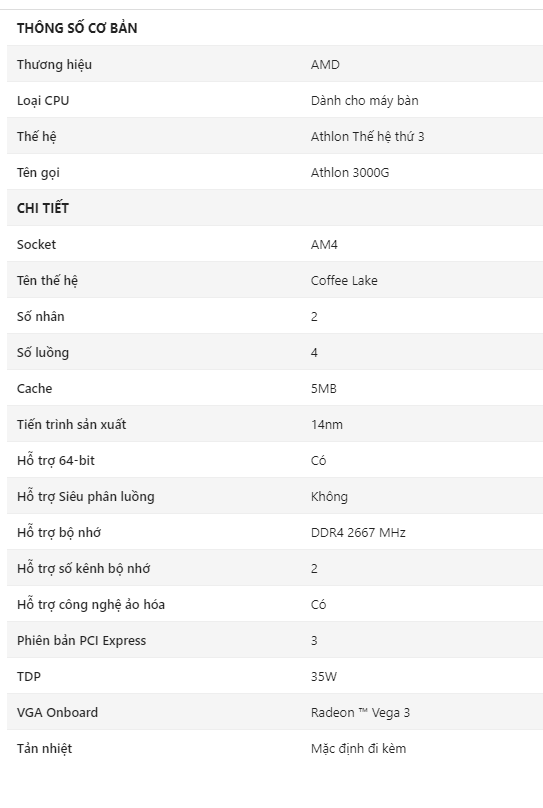Screen dimensions: 543x808
Task: Click the Số luồng row label
Action: click(x=43, y=352)
